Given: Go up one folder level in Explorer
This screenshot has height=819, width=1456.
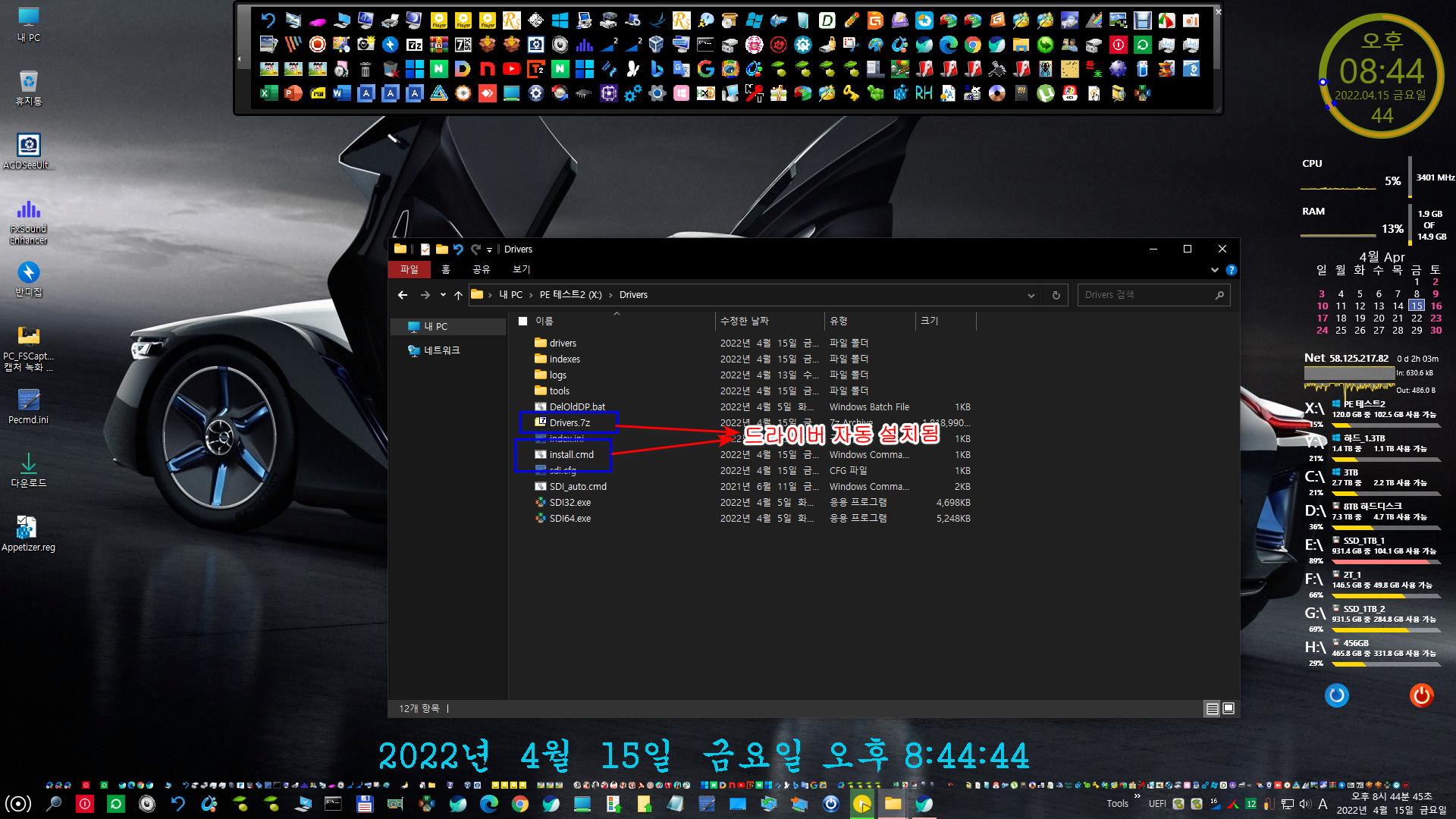Looking at the screenshot, I should [x=458, y=295].
